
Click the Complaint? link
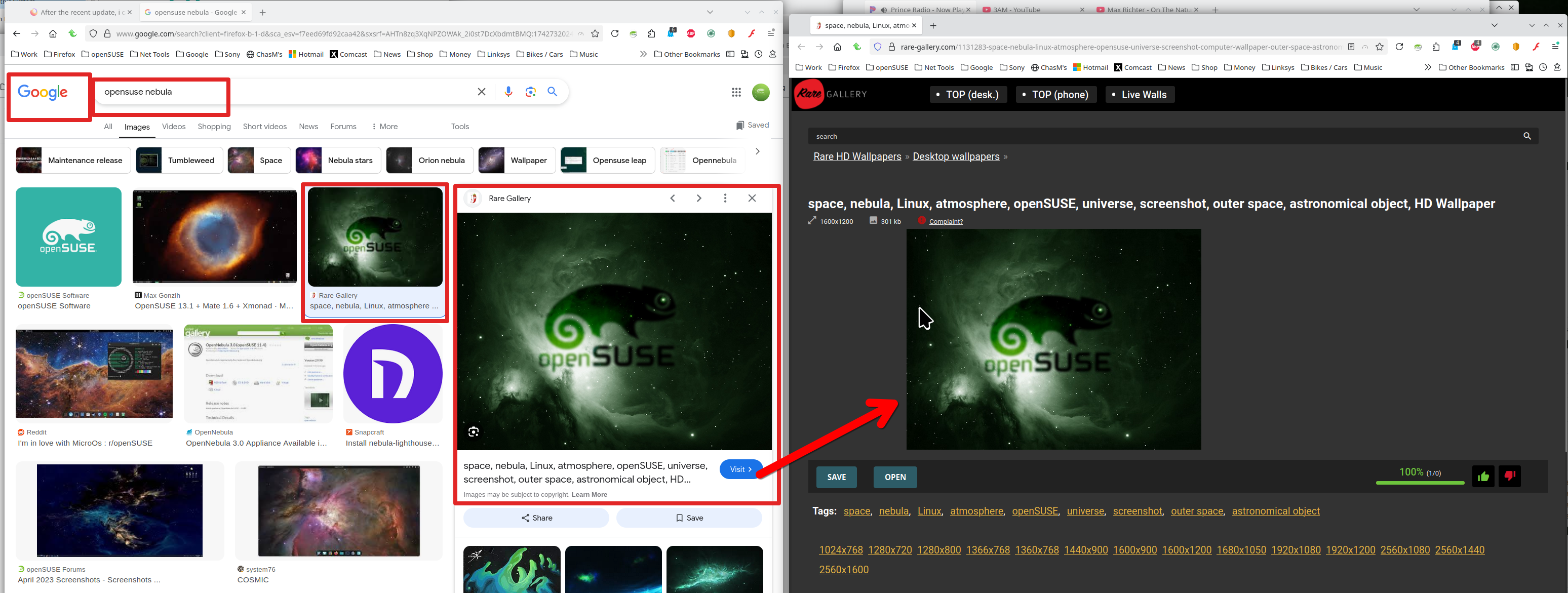[946, 222]
